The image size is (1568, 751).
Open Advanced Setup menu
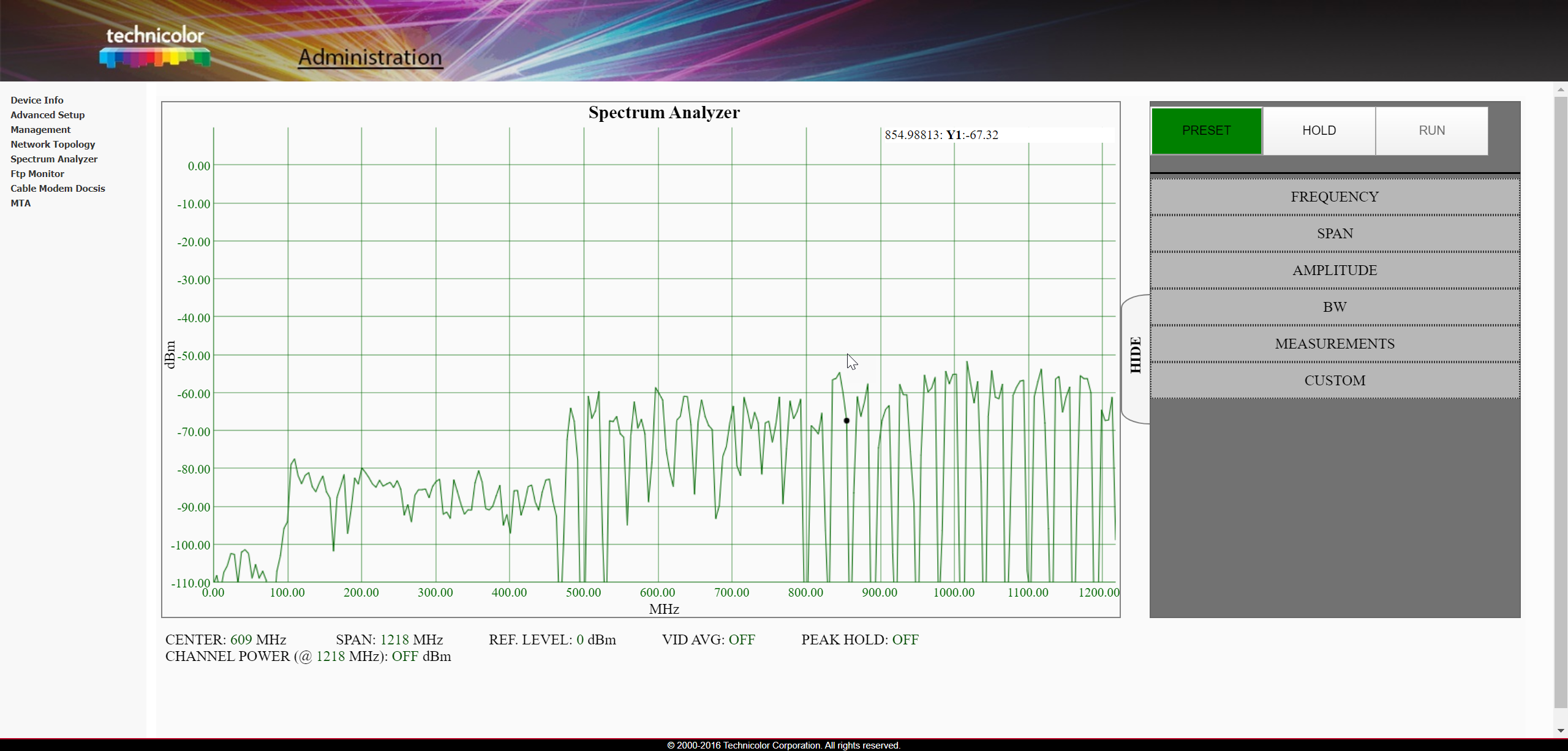(x=47, y=115)
